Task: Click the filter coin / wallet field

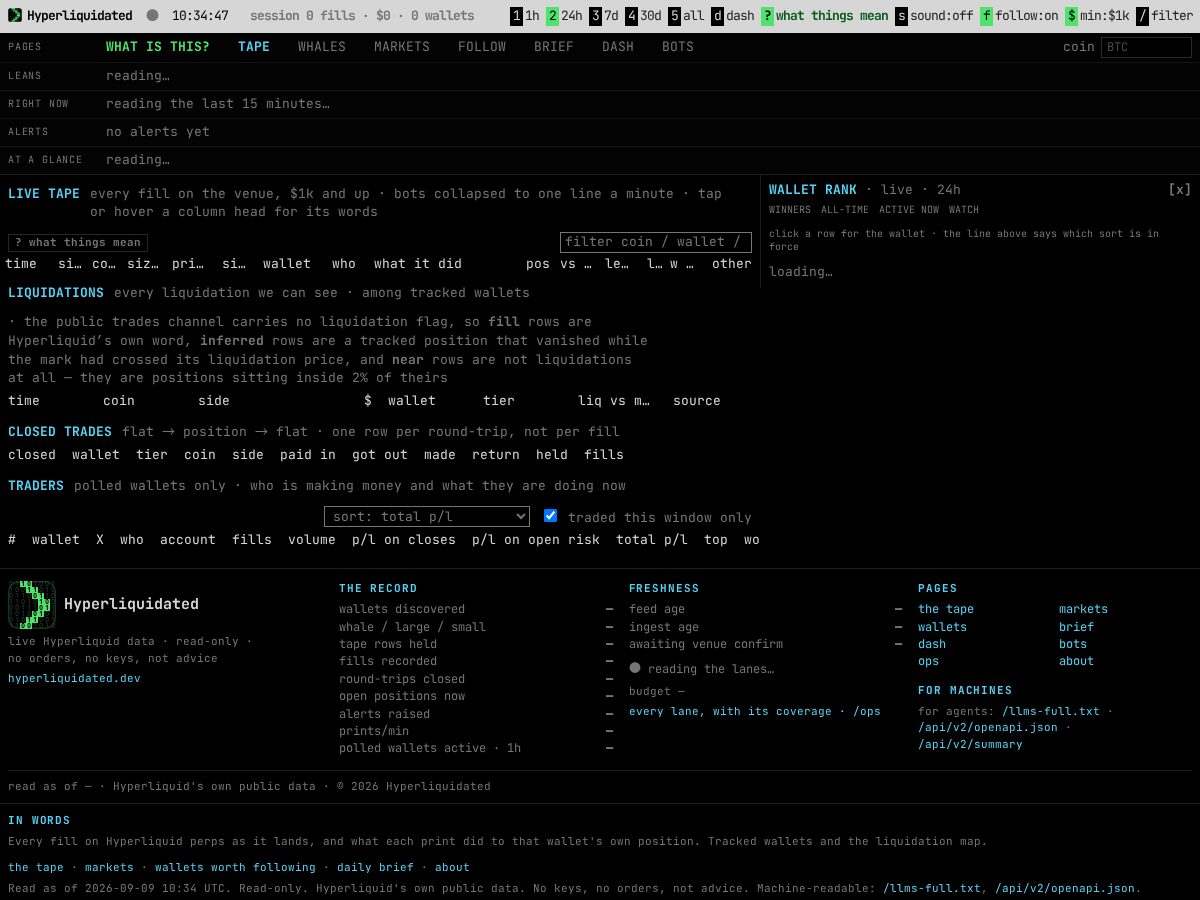Action: (656, 242)
